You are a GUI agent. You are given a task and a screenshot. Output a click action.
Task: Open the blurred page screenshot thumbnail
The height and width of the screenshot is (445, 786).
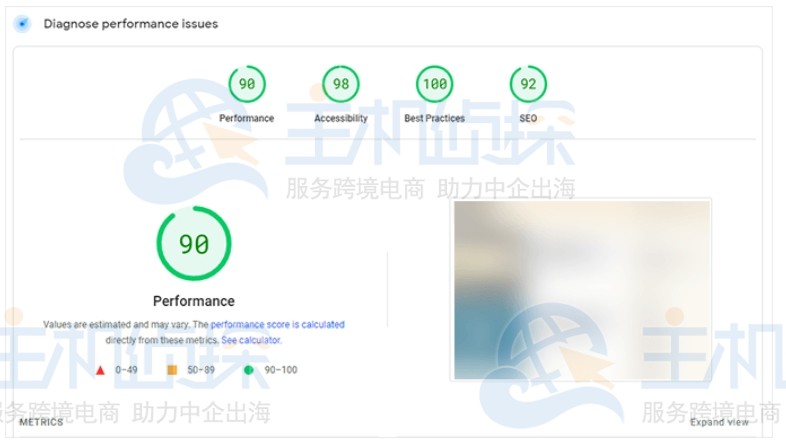point(581,290)
